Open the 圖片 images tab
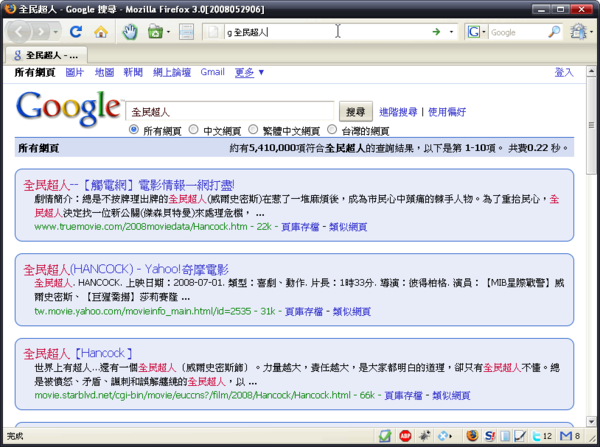Viewport: 600px width, 447px height. [75, 72]
